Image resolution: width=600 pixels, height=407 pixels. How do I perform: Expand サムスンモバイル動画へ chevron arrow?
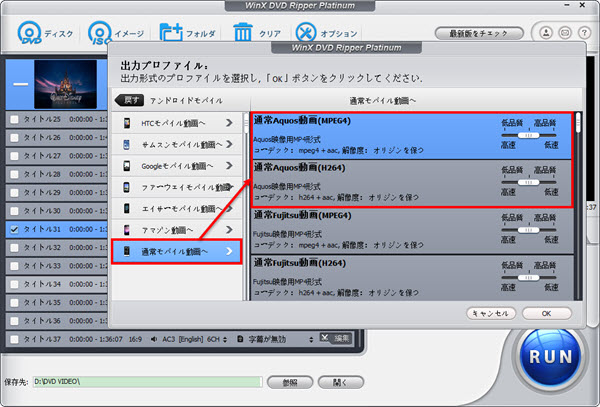coord(229,145)
